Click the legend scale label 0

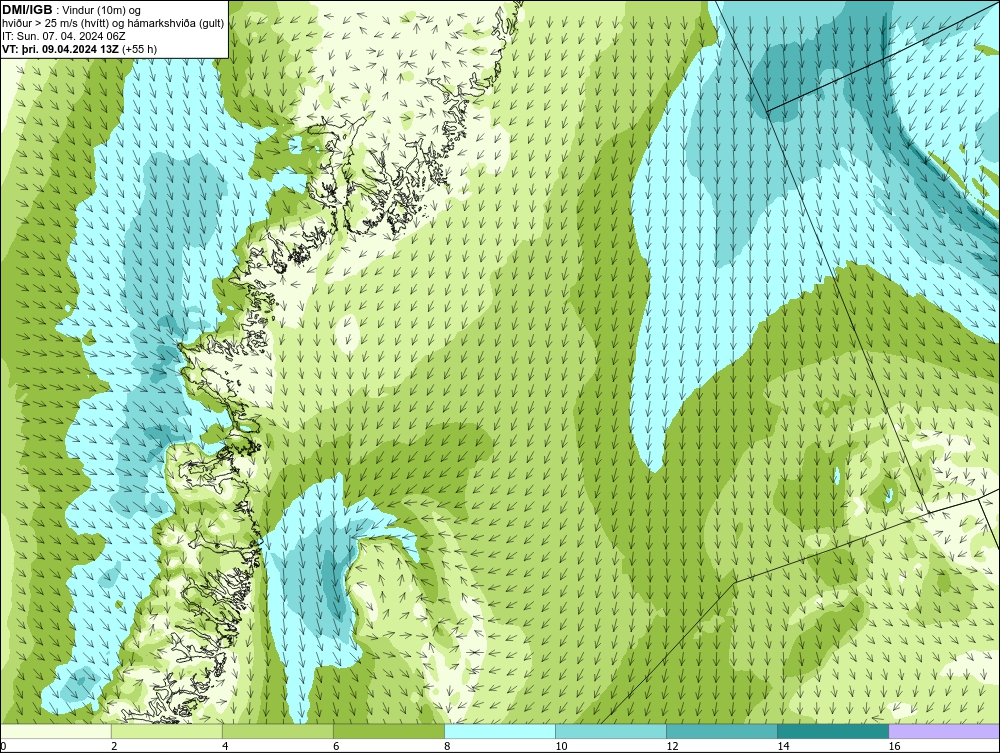point(4,746)
